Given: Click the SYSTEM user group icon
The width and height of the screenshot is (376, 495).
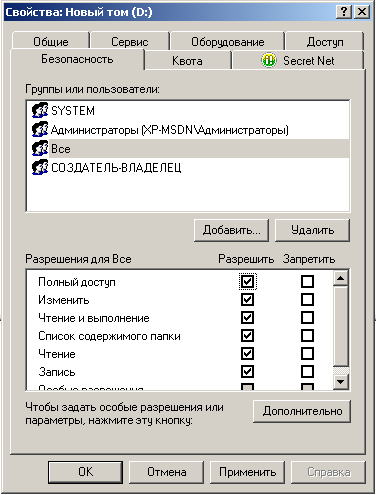Looking at the screenshot, I should 40,110.
